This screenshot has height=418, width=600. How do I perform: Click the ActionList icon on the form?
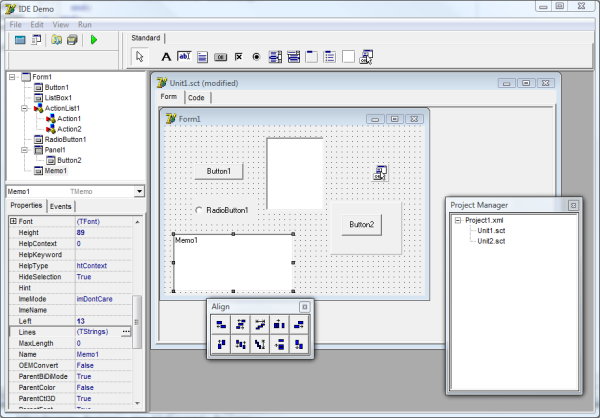[380, 174]
